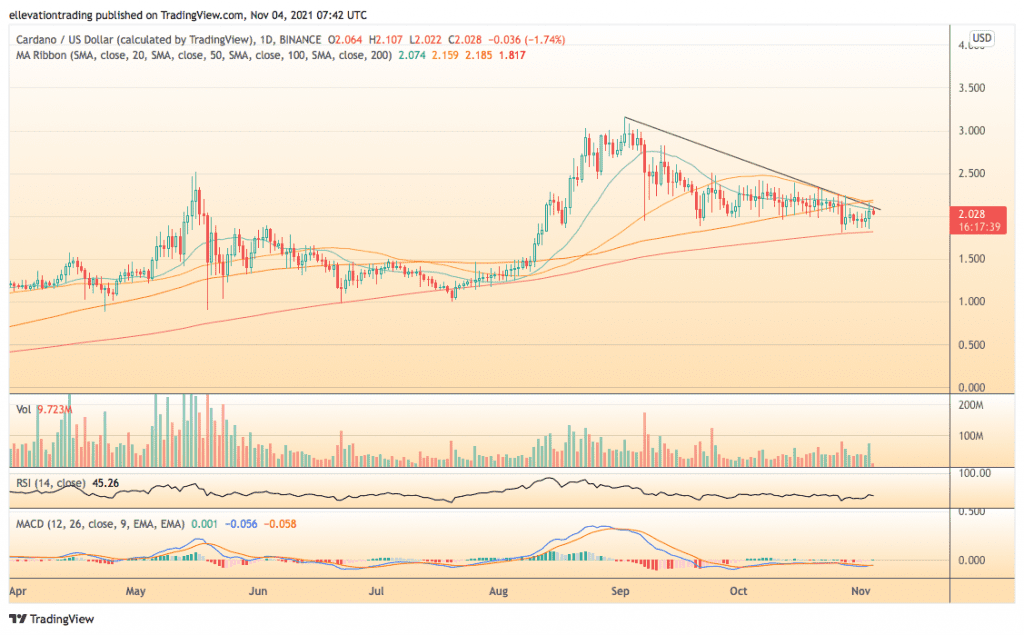Click the Nov label on time axis
Image resolution: width=1024 pixels, height=635 pixels.
pyautogui.click(x=861, y=591)
